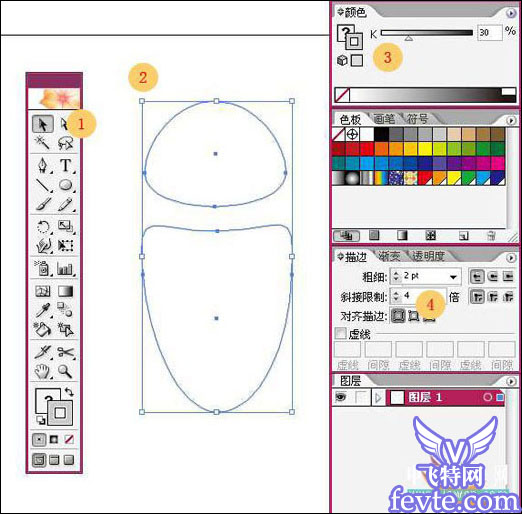The height and width of the screenshot is (514, 522).
Task: Open the 颜色 panel options menu
Action: (x=511, y=13)
